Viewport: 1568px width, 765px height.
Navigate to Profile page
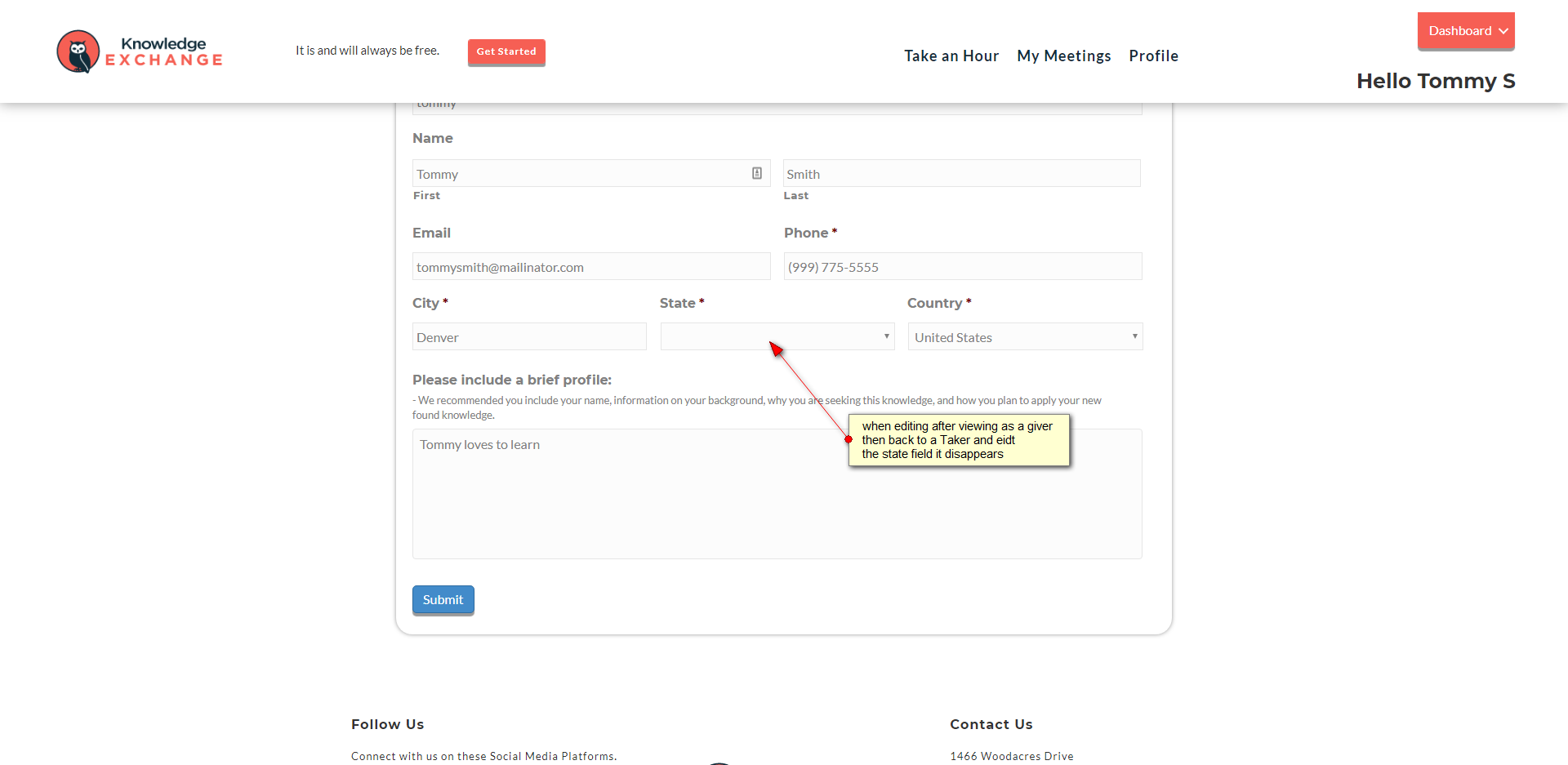coord(1153,56)
